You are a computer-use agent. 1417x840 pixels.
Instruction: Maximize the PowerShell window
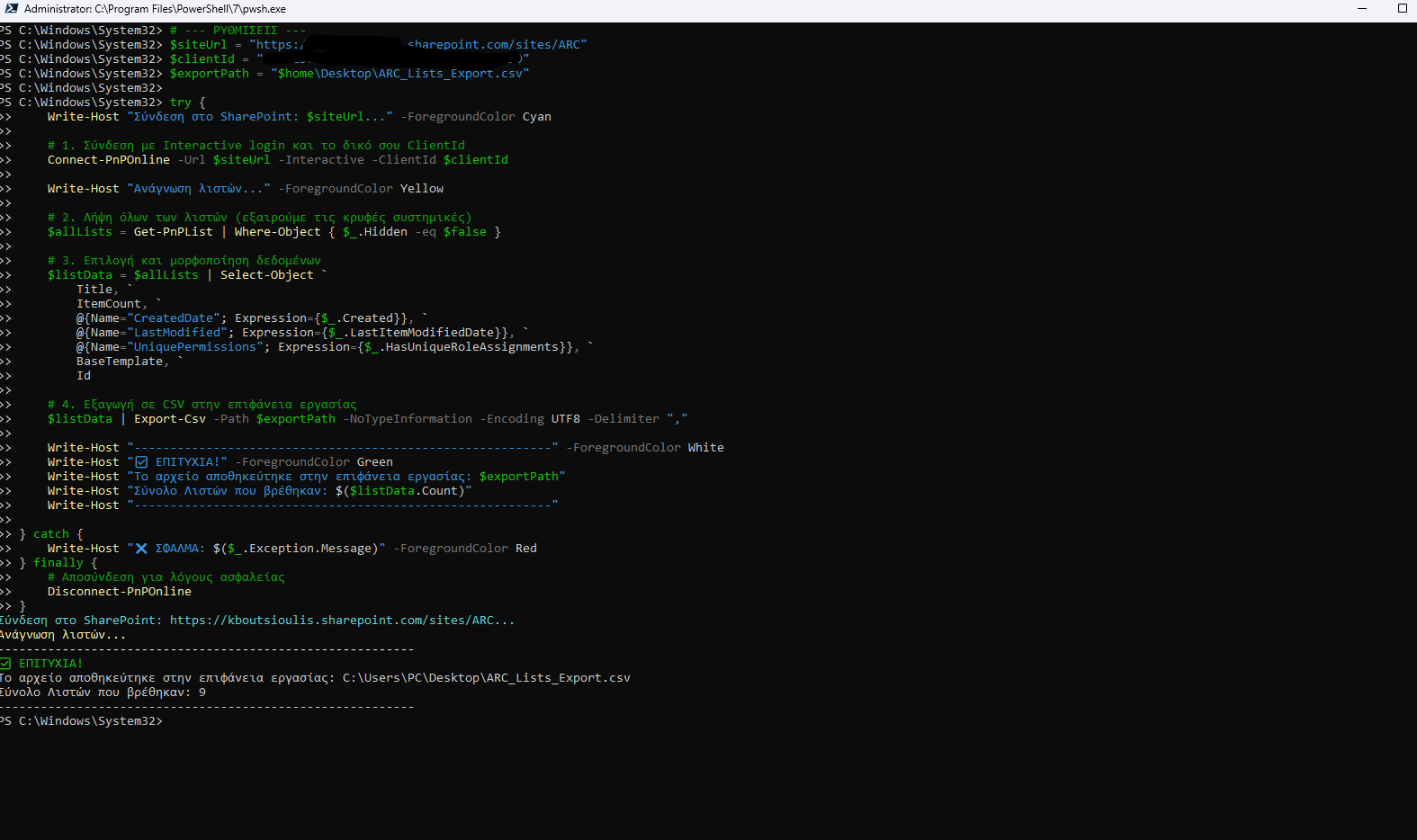(x=1402, y=8)
